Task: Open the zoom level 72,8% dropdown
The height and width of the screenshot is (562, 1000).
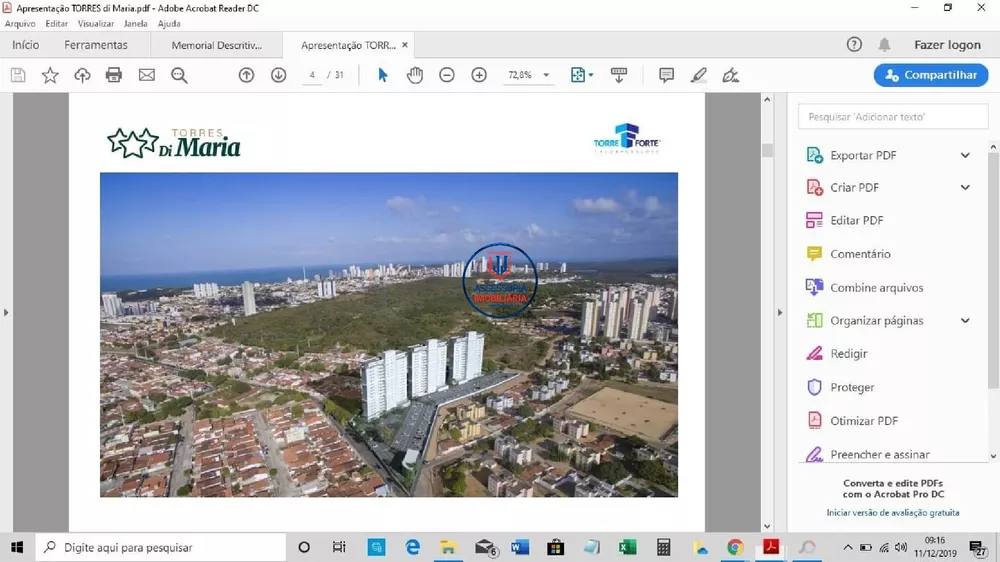Action: click(x=546, y=75)
